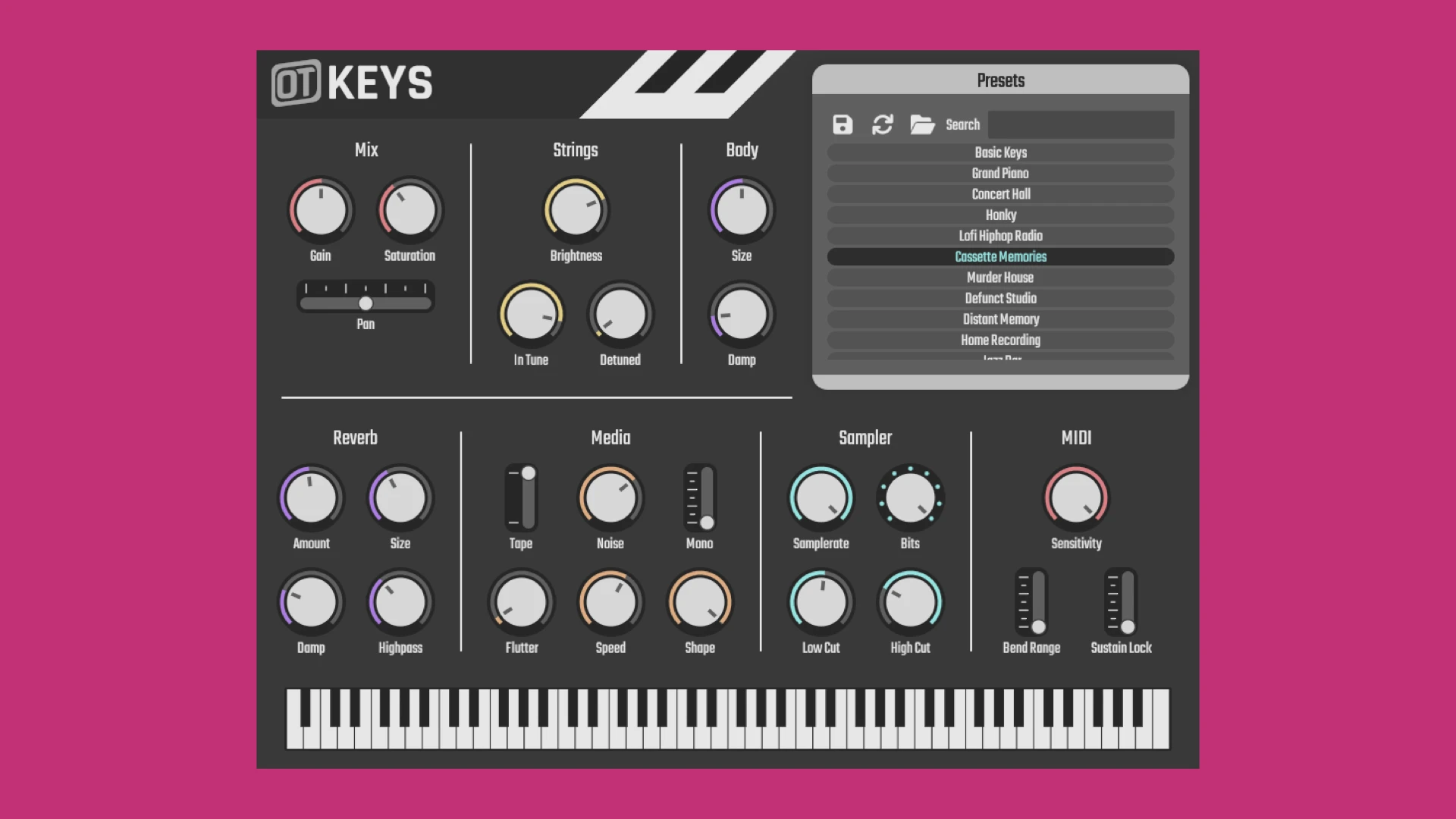Turn the Brightness knob in Strings

(576, 209)
